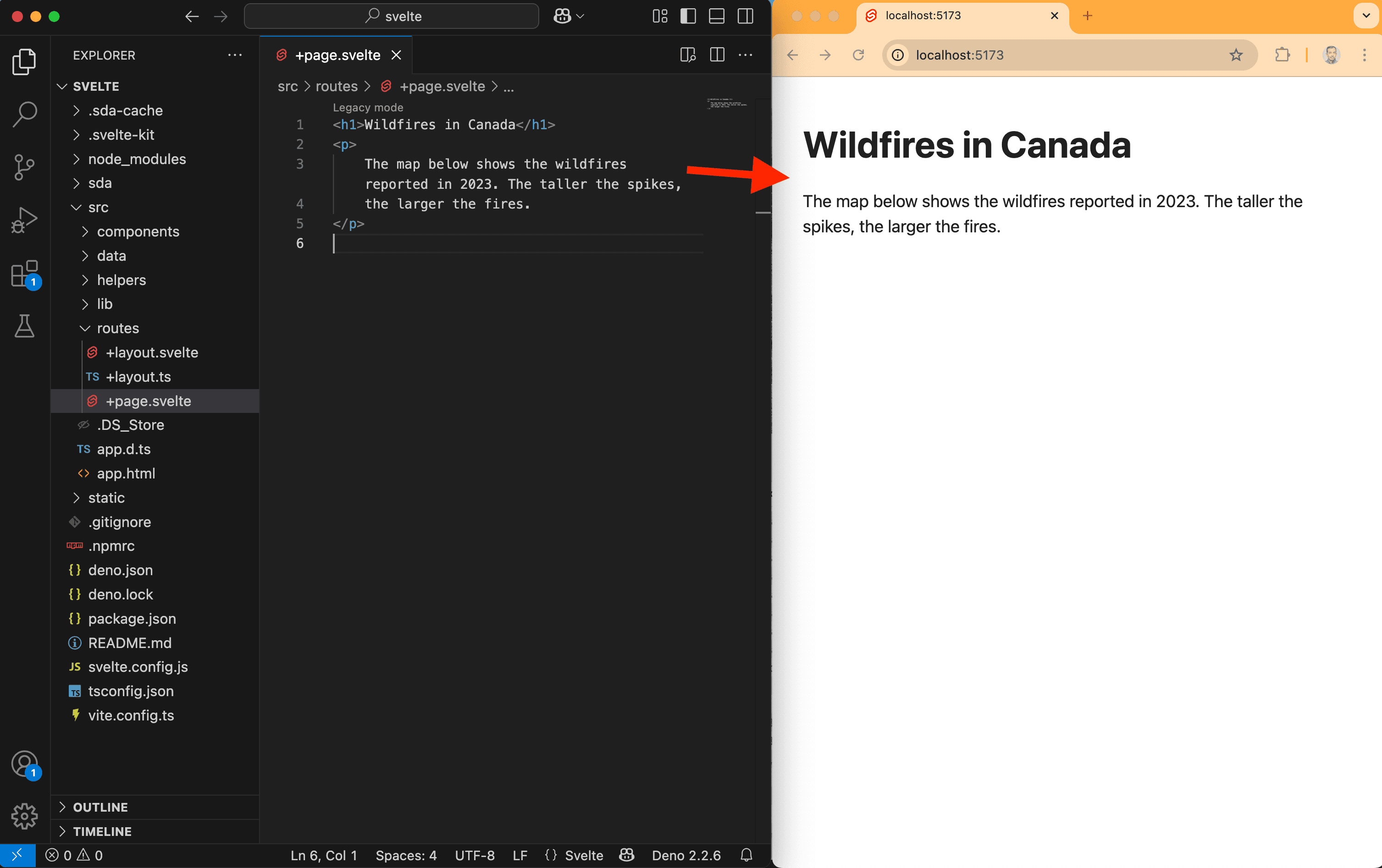1382x868 pixels.
Task: Open package.json file
Action: (x=132, y=618)
